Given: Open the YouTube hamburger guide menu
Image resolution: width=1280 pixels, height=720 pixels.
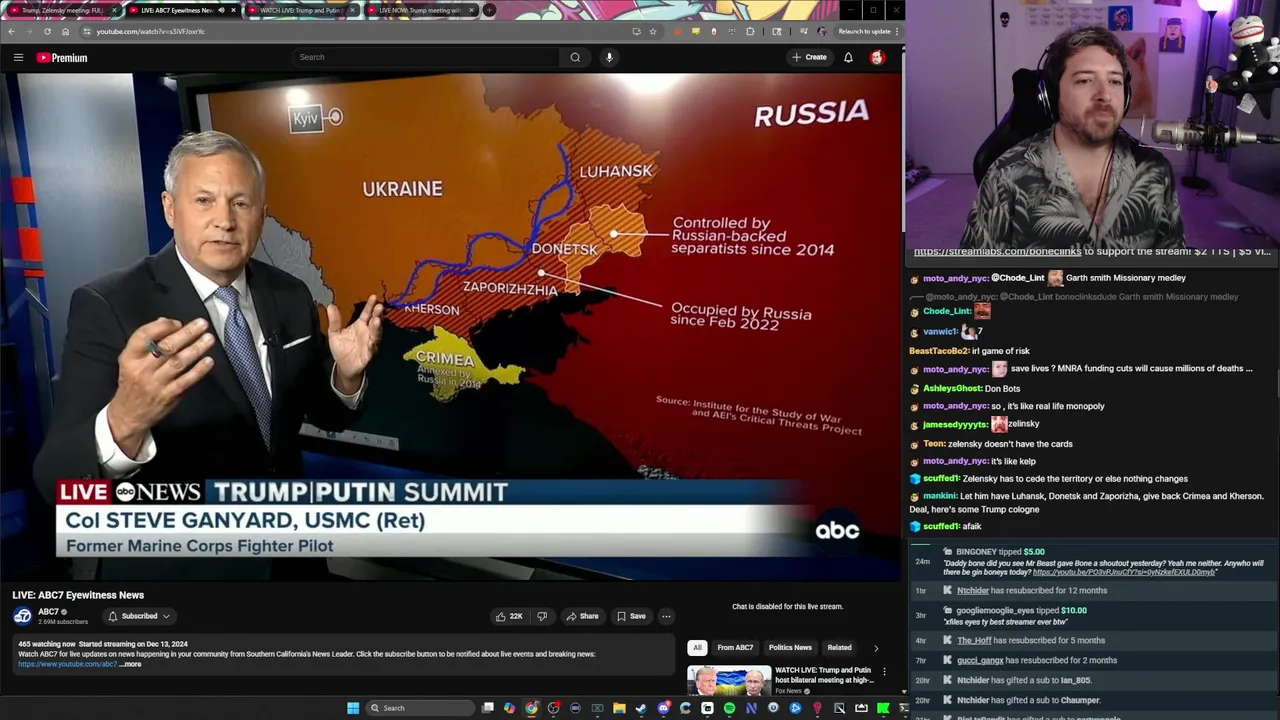Looking at the screenshot, I should point(18,57).
